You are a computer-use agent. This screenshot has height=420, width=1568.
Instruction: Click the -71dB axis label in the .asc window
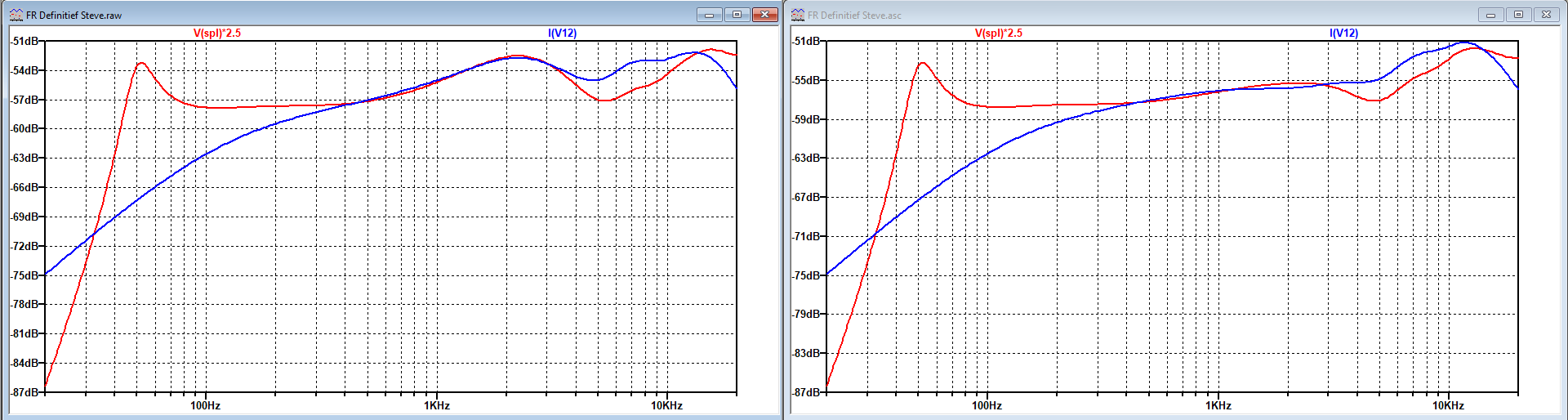point(806,236)
